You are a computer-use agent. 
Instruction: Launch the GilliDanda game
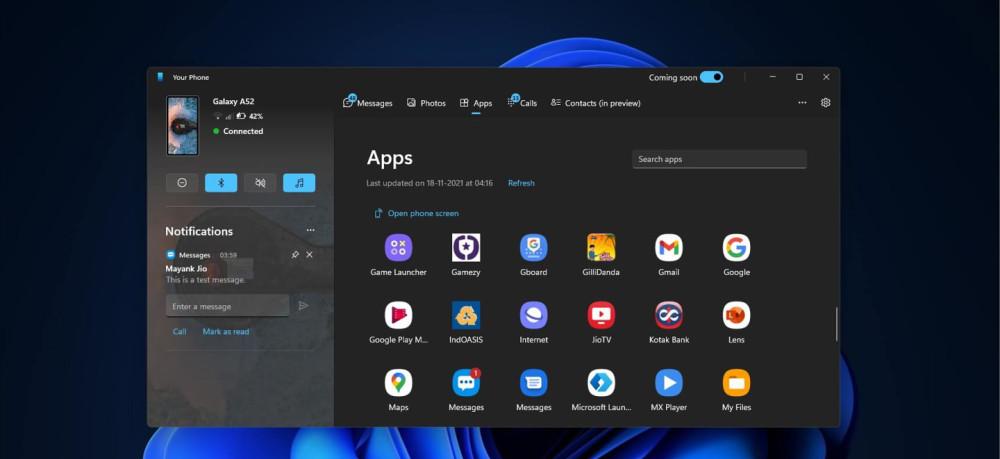tap(601, 248)
